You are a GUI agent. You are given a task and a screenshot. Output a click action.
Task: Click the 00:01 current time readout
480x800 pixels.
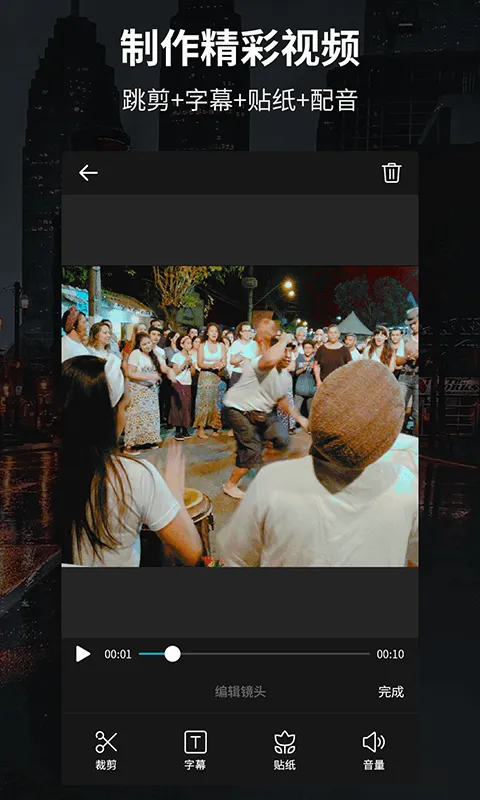pyautogui.click(x=118, y=654)
